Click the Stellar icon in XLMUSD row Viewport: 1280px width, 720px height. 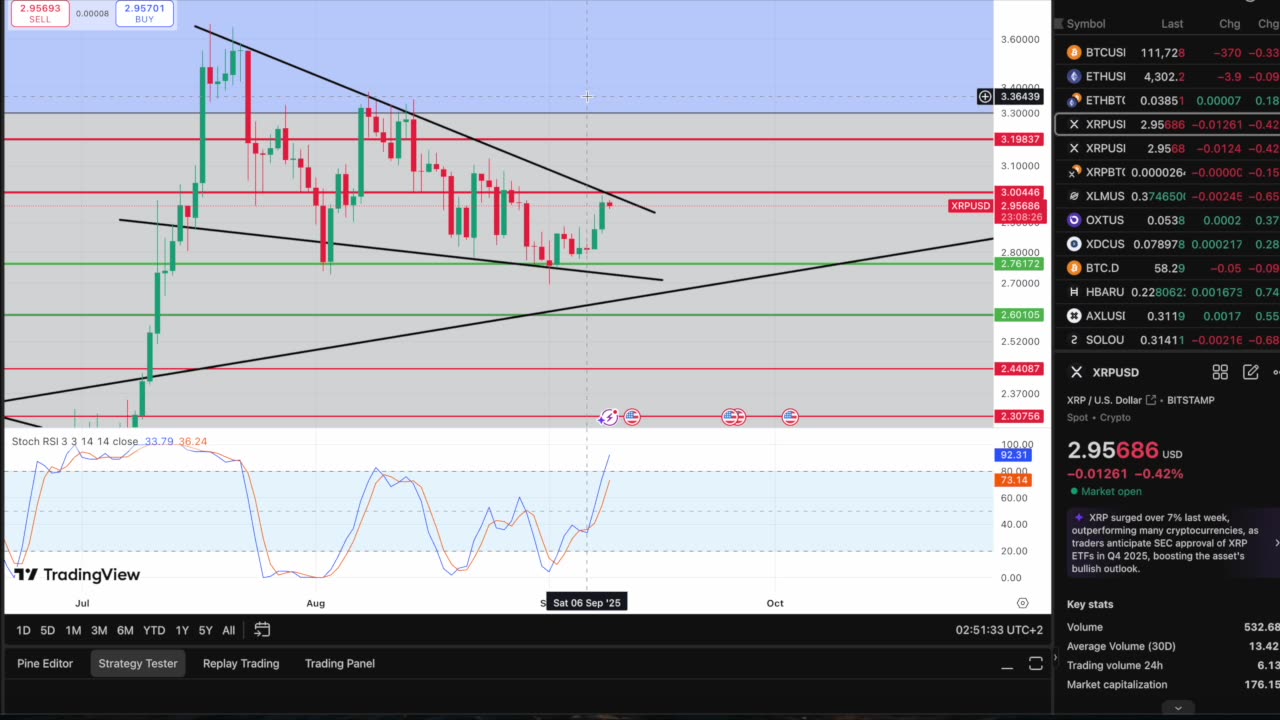coord(1074,196)
